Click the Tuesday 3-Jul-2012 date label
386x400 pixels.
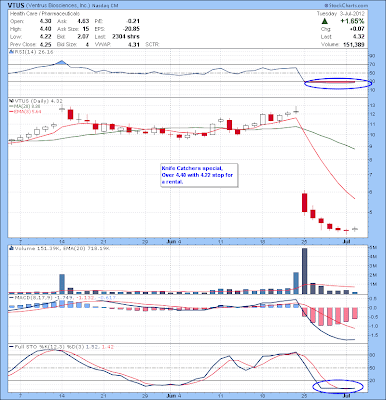(341, 14)
